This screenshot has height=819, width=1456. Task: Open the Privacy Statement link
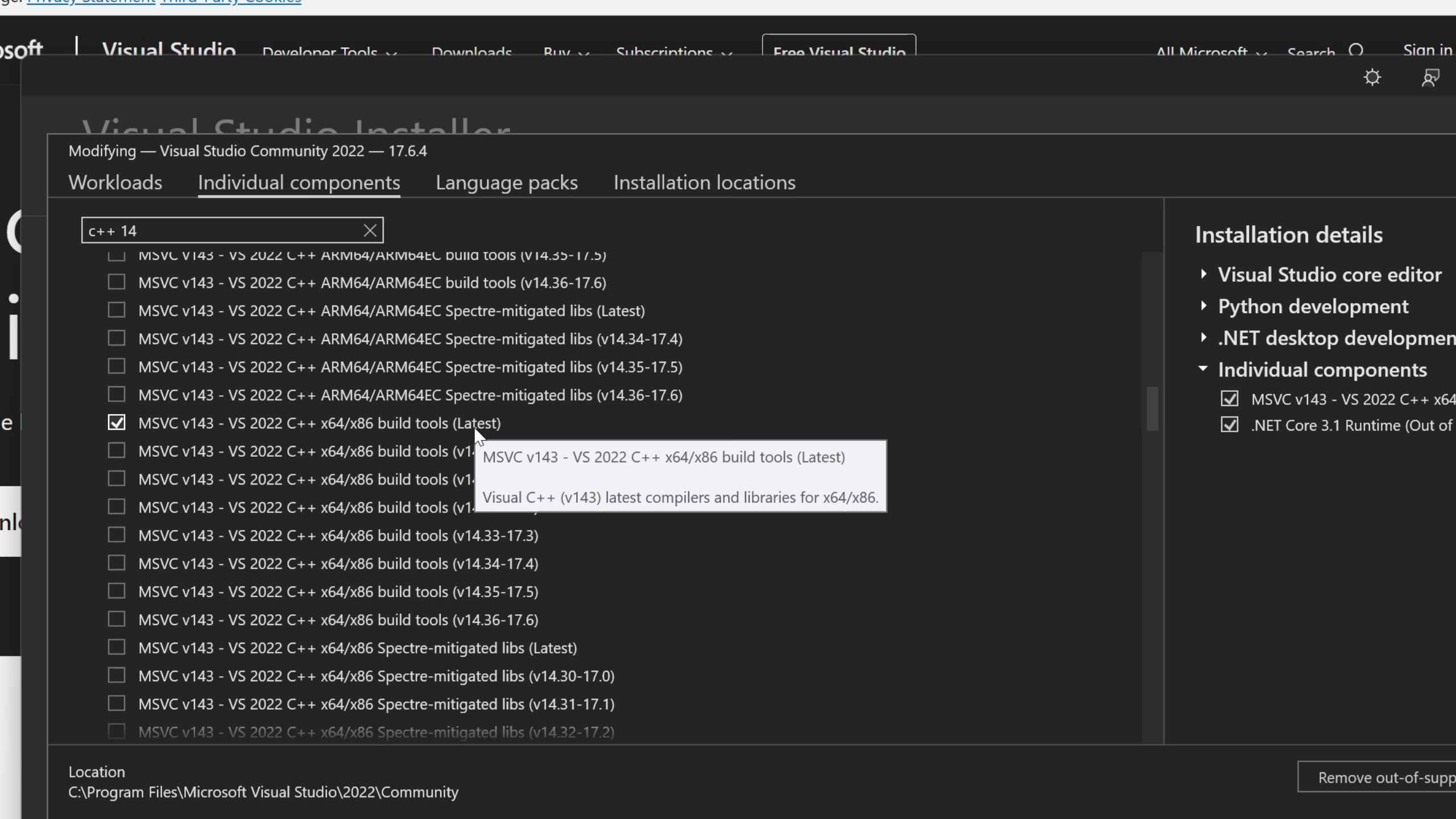pyautogui.click(x=91, y=2)
